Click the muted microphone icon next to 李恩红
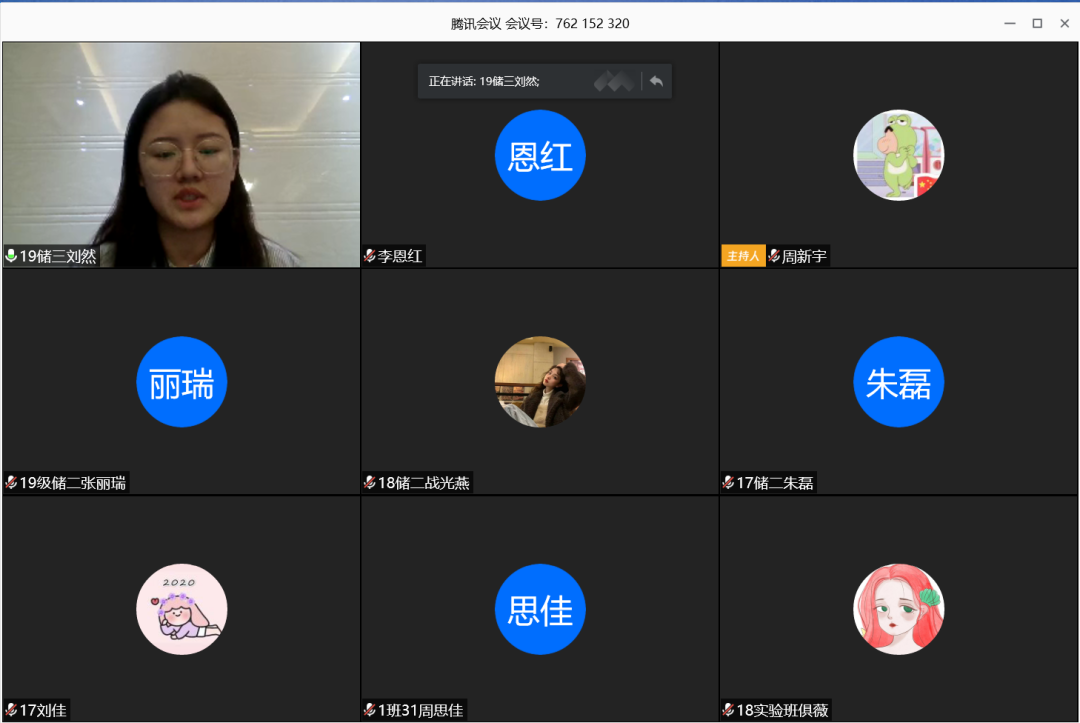 click(370, 256)
